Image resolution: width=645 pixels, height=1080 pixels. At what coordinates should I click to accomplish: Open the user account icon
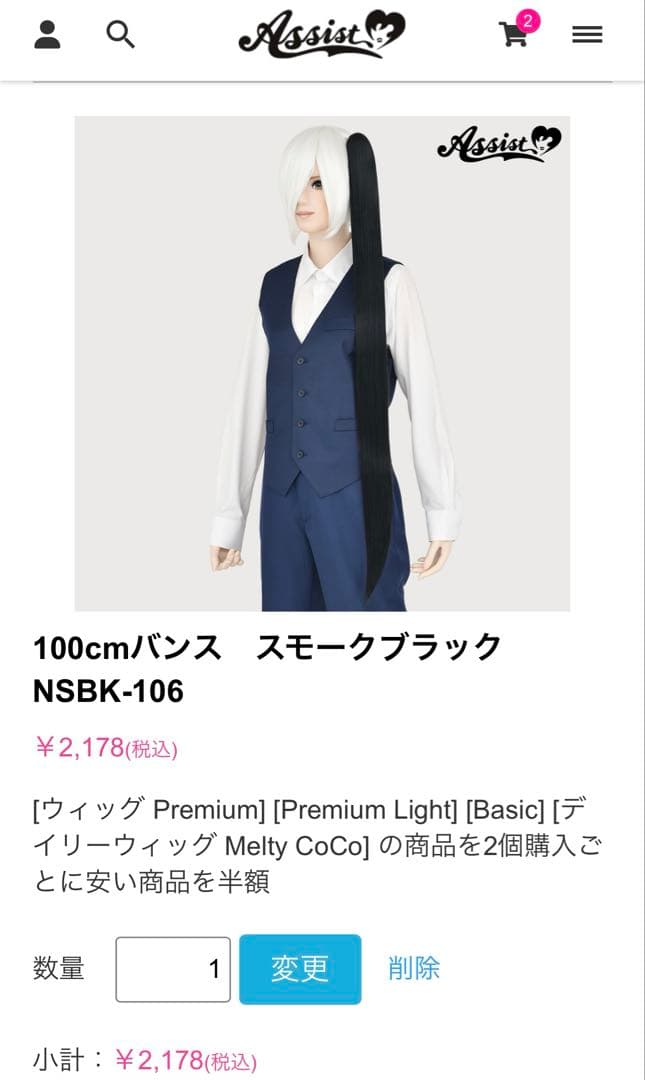coord(47,34)
